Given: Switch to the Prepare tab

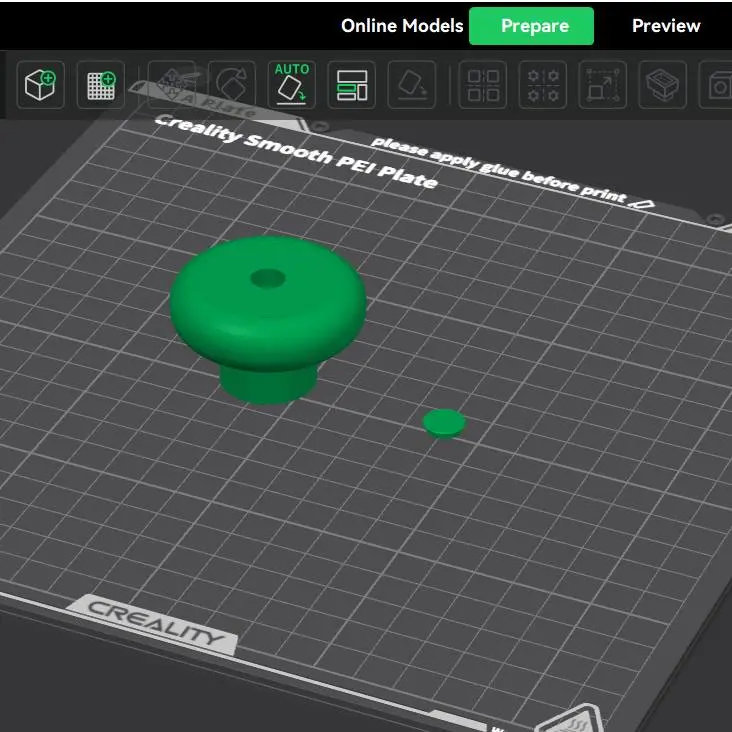Looking at the screenshot, I should tap(531, 26).
